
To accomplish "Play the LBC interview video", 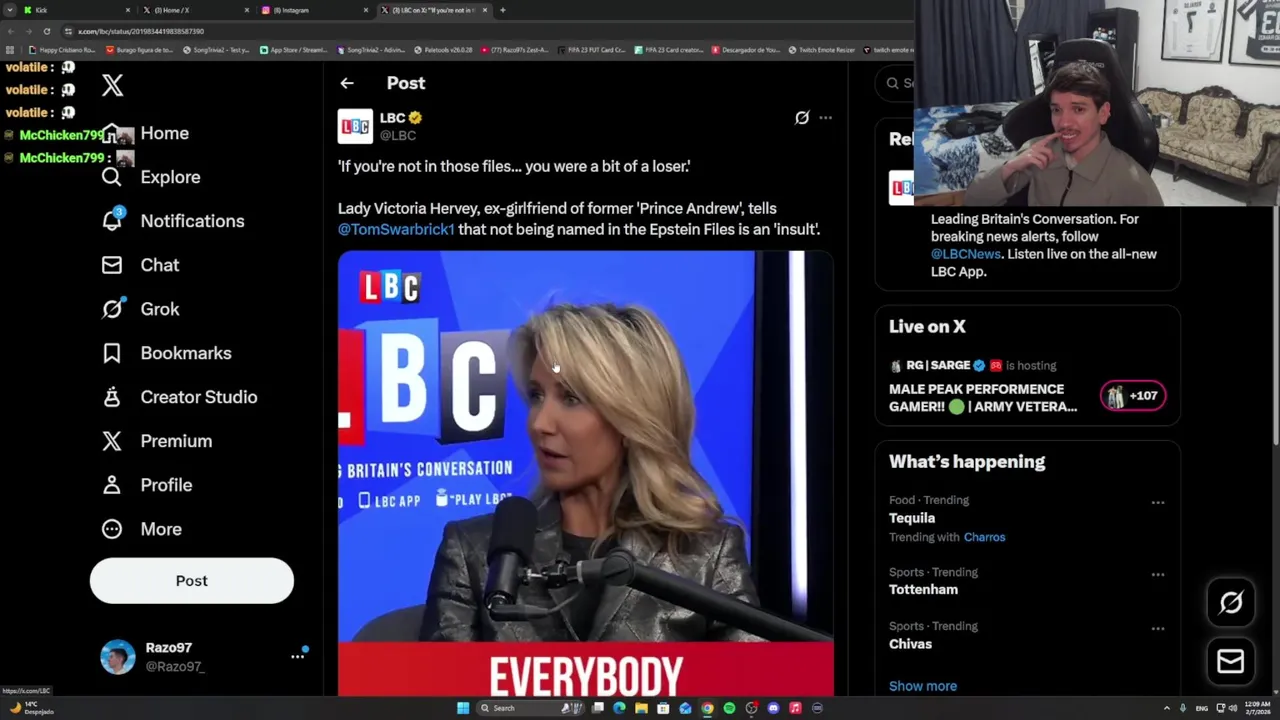I will click(585, 473).
